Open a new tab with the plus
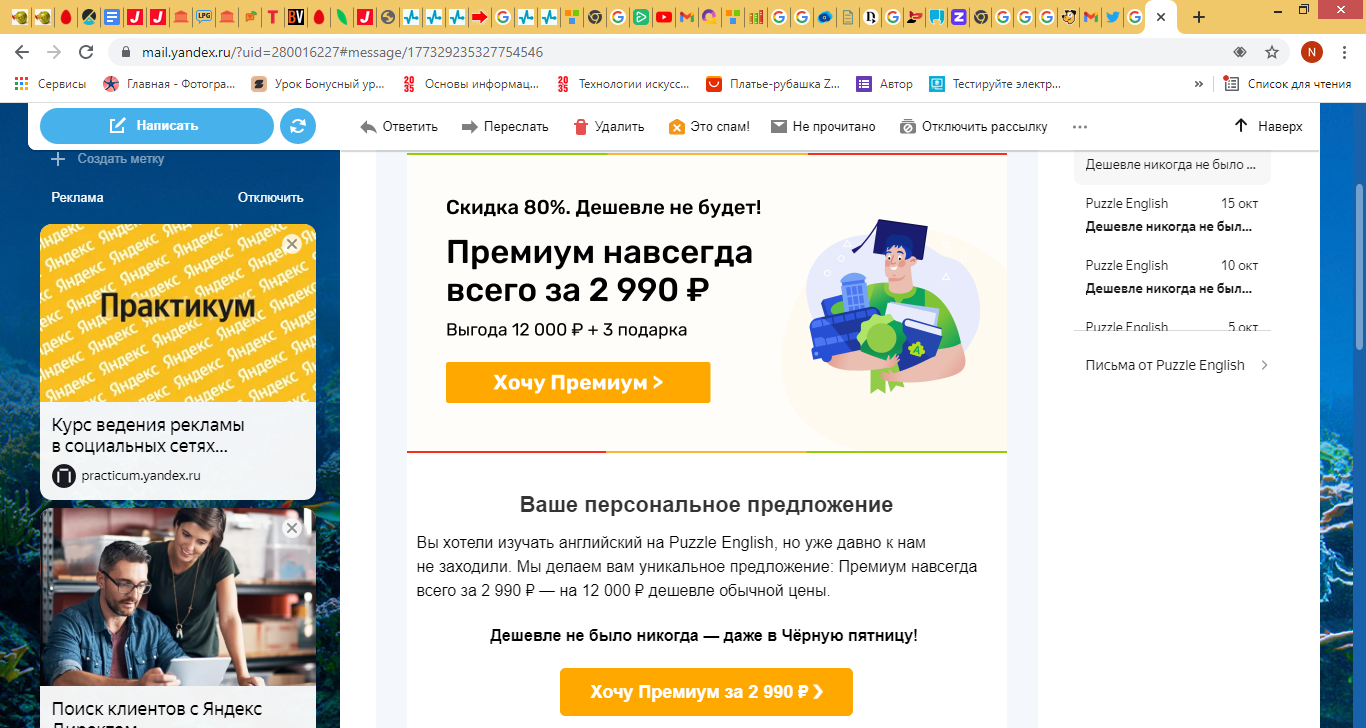 coord(1199,17)
